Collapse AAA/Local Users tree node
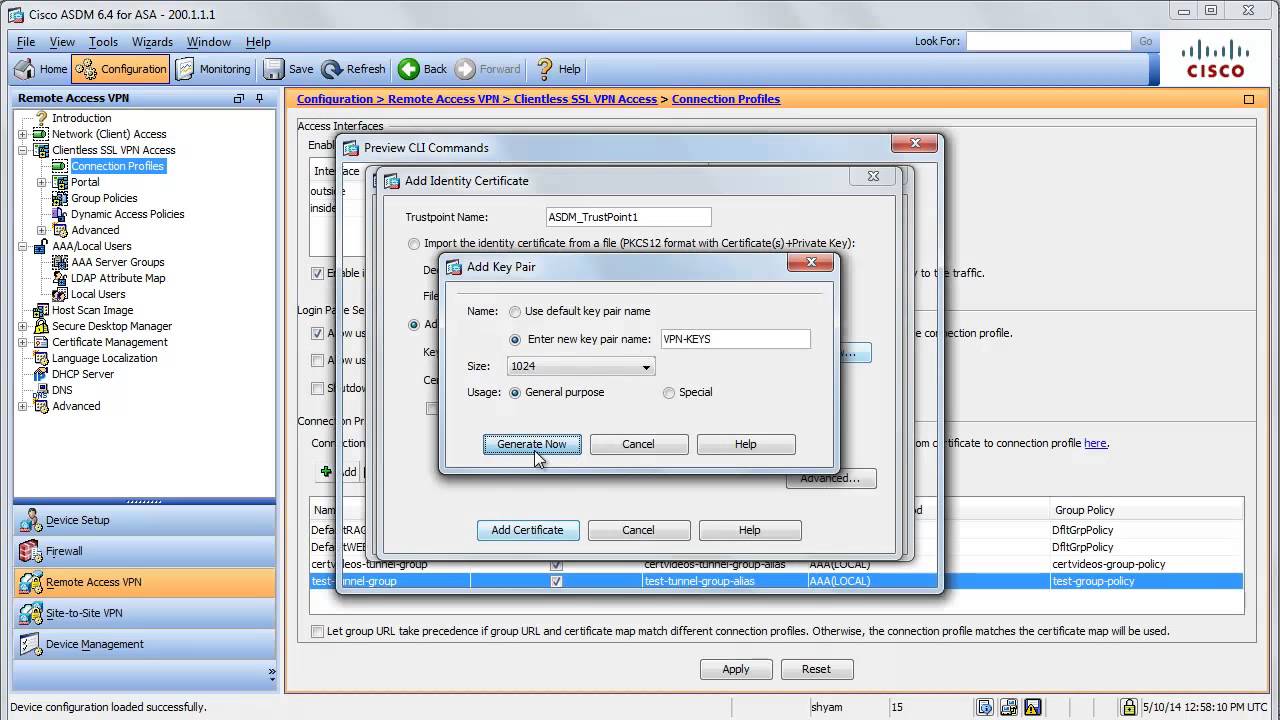The width and height of the screenshot is (1280, 720). pos(23,246)
